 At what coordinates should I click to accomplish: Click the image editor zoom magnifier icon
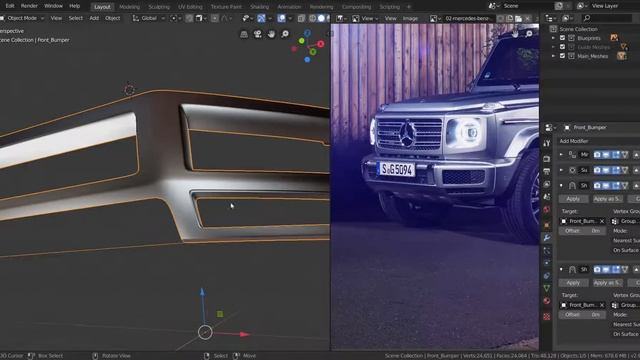529,34
